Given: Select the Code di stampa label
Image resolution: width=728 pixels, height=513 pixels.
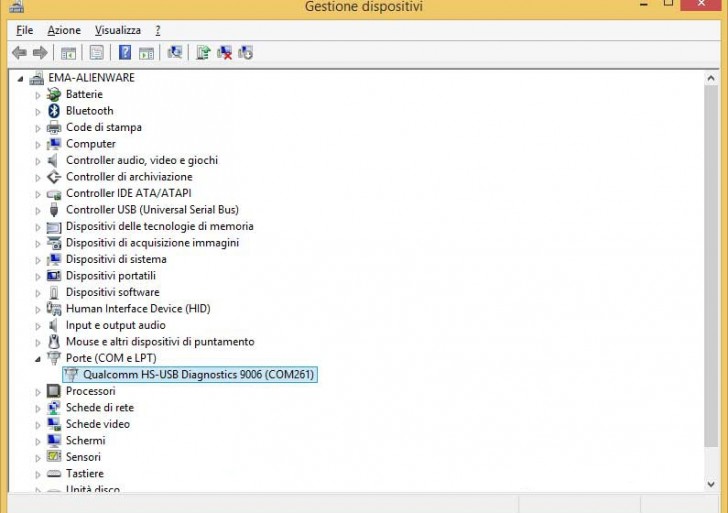Looking at the screenshot, I should pos(104,127).
